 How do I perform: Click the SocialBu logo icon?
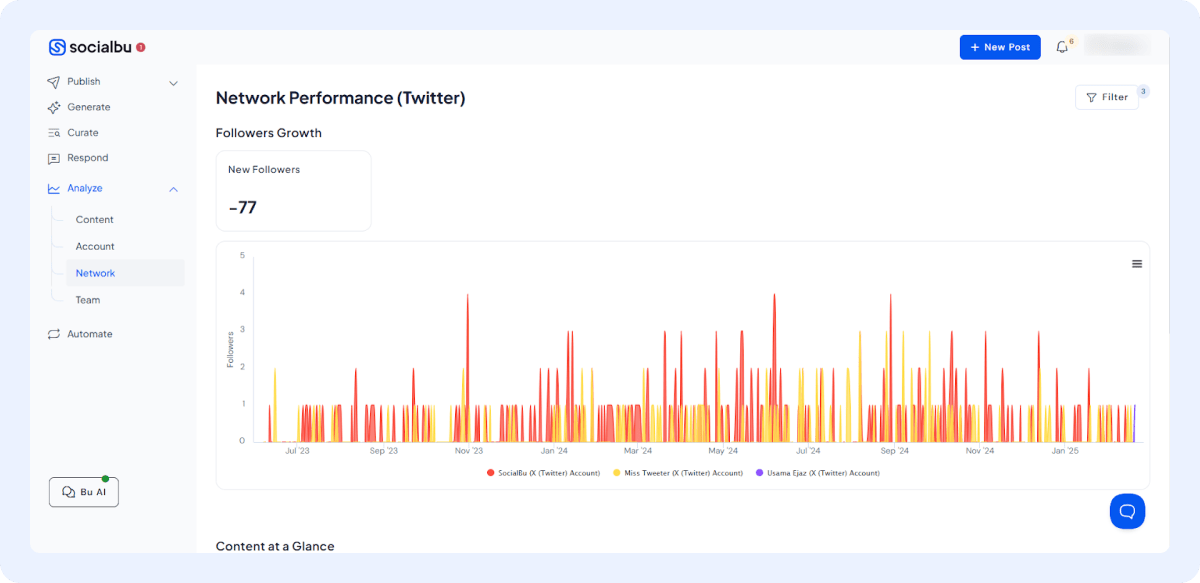coord(57,47)
